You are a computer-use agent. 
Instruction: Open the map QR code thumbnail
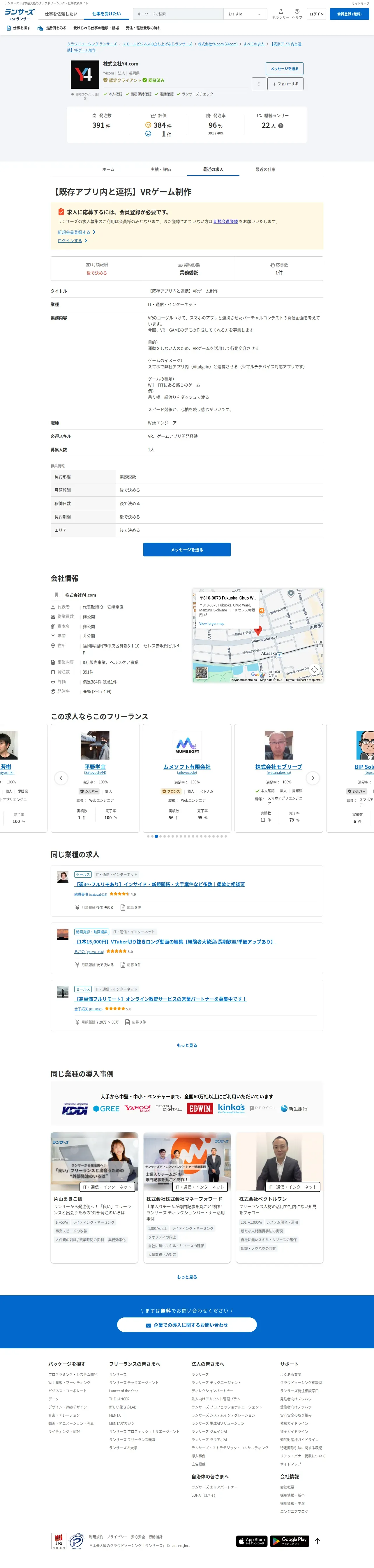[x=202, y=673]
